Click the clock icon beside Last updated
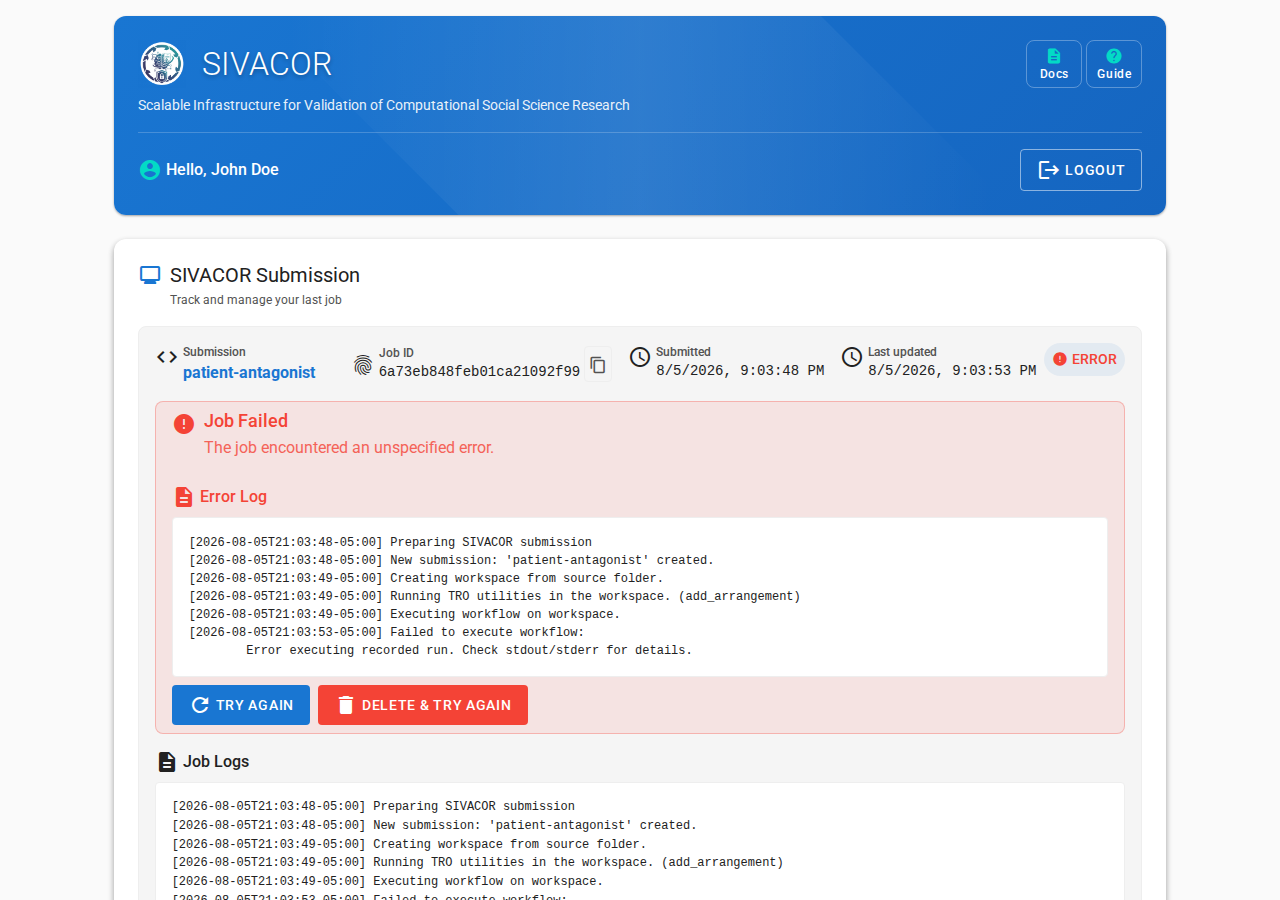The image size is (1280, 900). pyautogui.click(x=852, y=357)
